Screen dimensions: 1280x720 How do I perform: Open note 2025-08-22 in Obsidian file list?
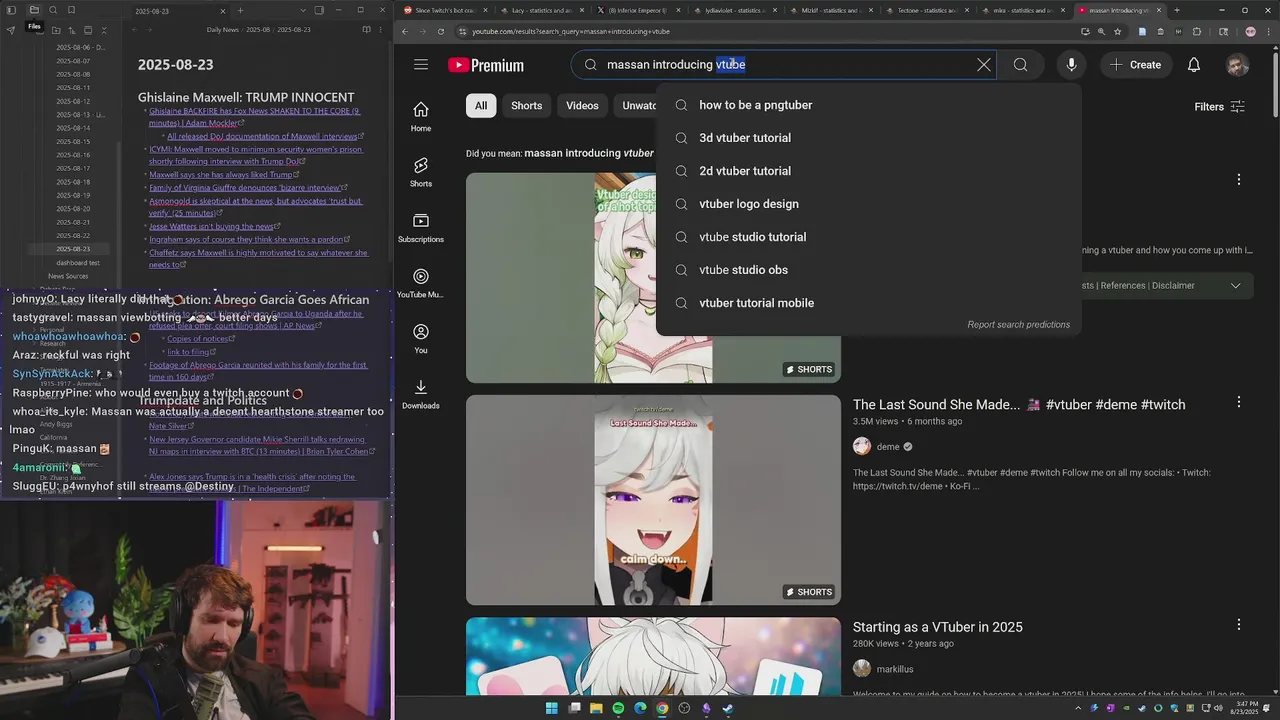(x=73, y=235)
